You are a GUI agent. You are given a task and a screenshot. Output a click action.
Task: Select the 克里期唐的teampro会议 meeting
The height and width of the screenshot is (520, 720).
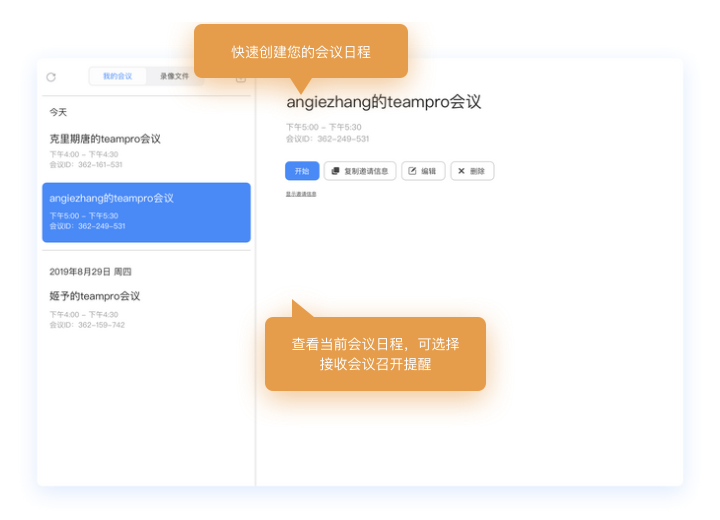point(105,139)
